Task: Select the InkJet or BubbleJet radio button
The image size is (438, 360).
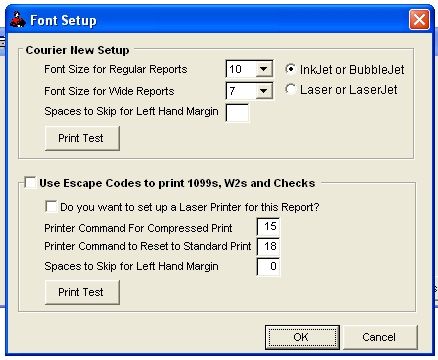Action: pyautogui.click(x=290, y=69)
